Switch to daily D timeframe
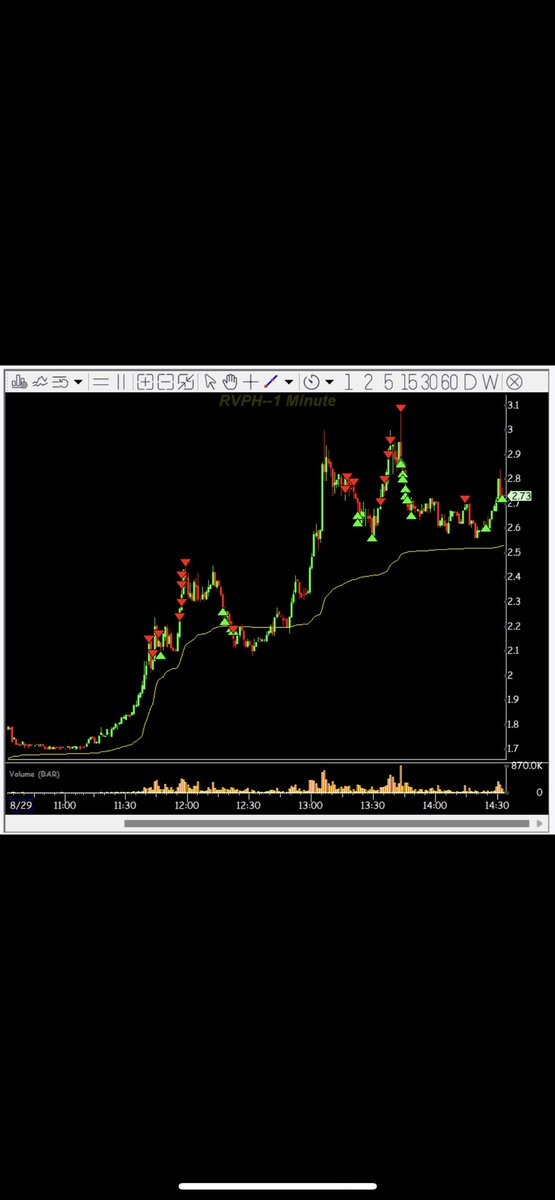 click(470, 381)
